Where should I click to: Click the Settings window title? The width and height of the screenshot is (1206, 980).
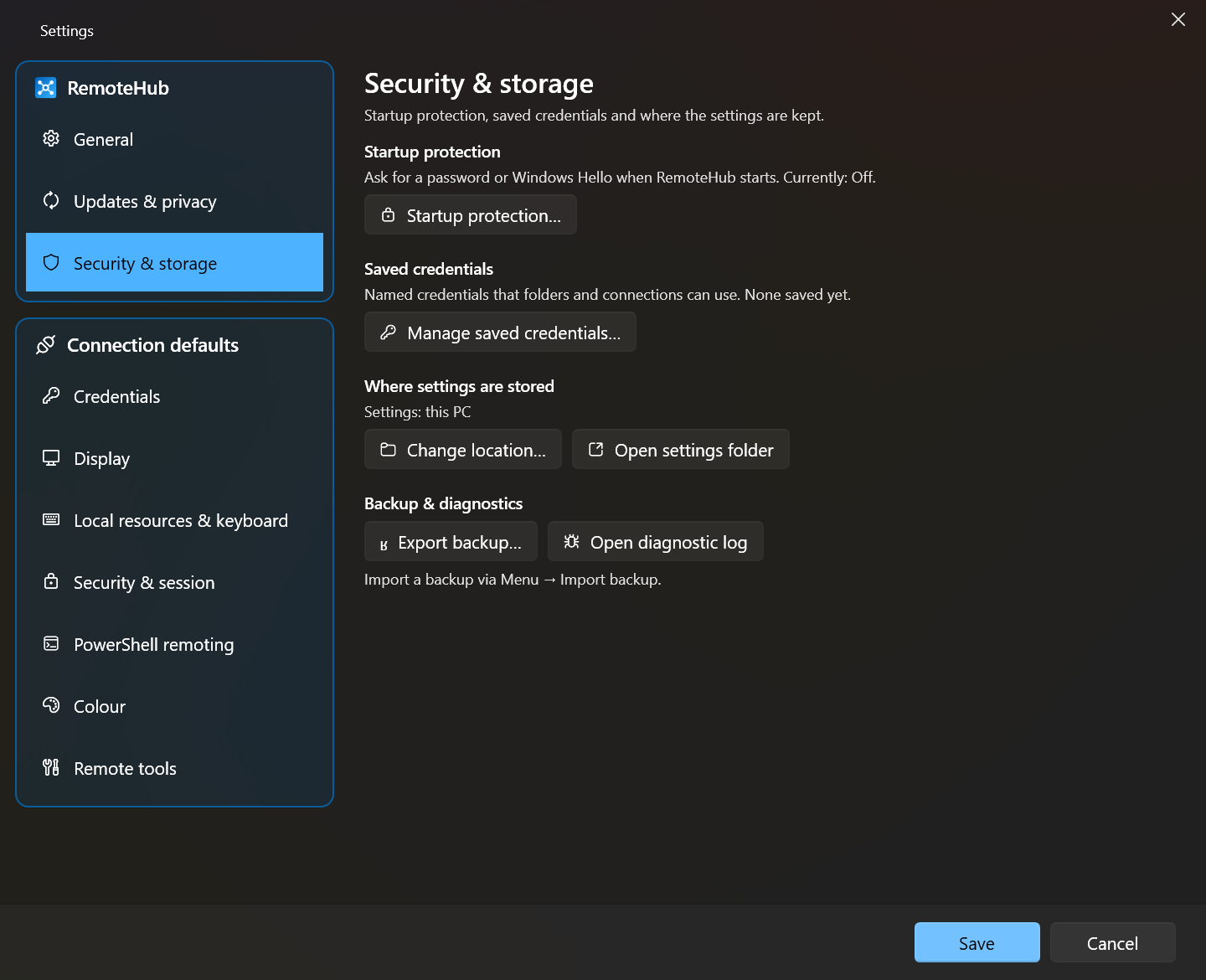tap(67, 31)
